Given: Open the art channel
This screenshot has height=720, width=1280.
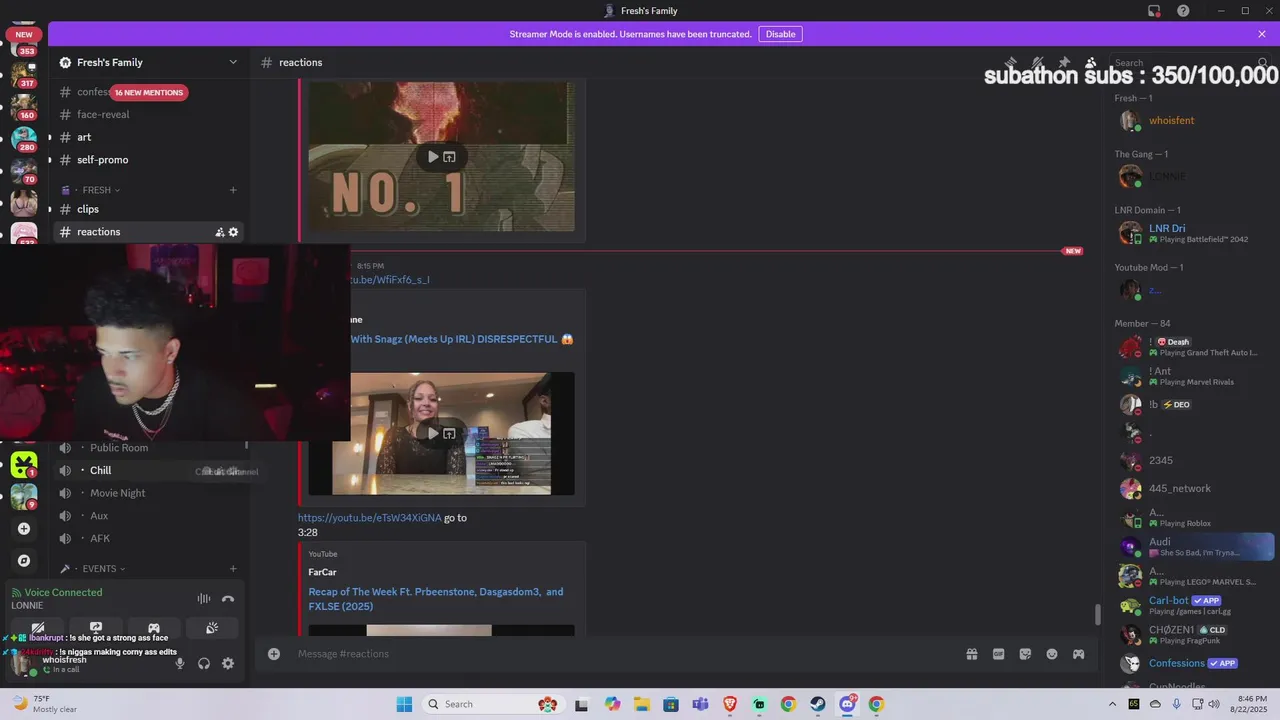Looking at the screenshot, I should point(84,137).
